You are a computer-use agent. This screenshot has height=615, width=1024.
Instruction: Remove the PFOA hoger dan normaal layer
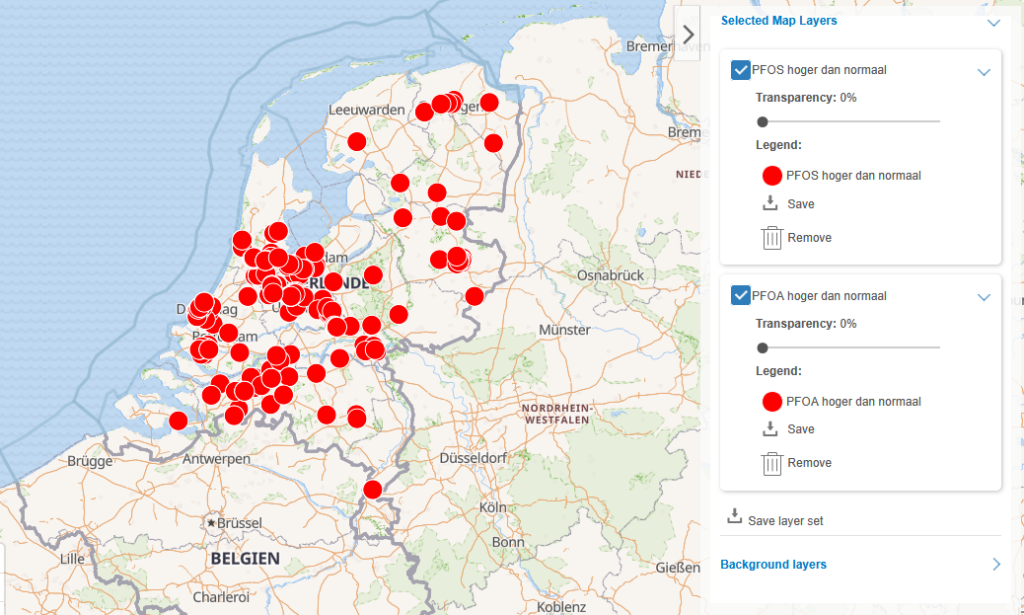[x=809, y=463]
